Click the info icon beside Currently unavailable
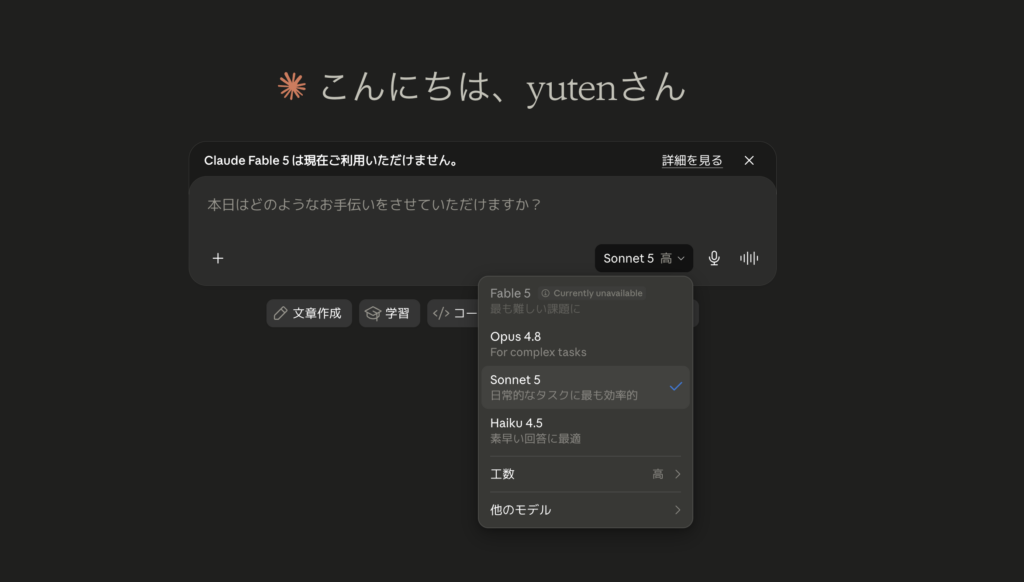This screenshot has width=1024, height=582. tap(545, 293)
